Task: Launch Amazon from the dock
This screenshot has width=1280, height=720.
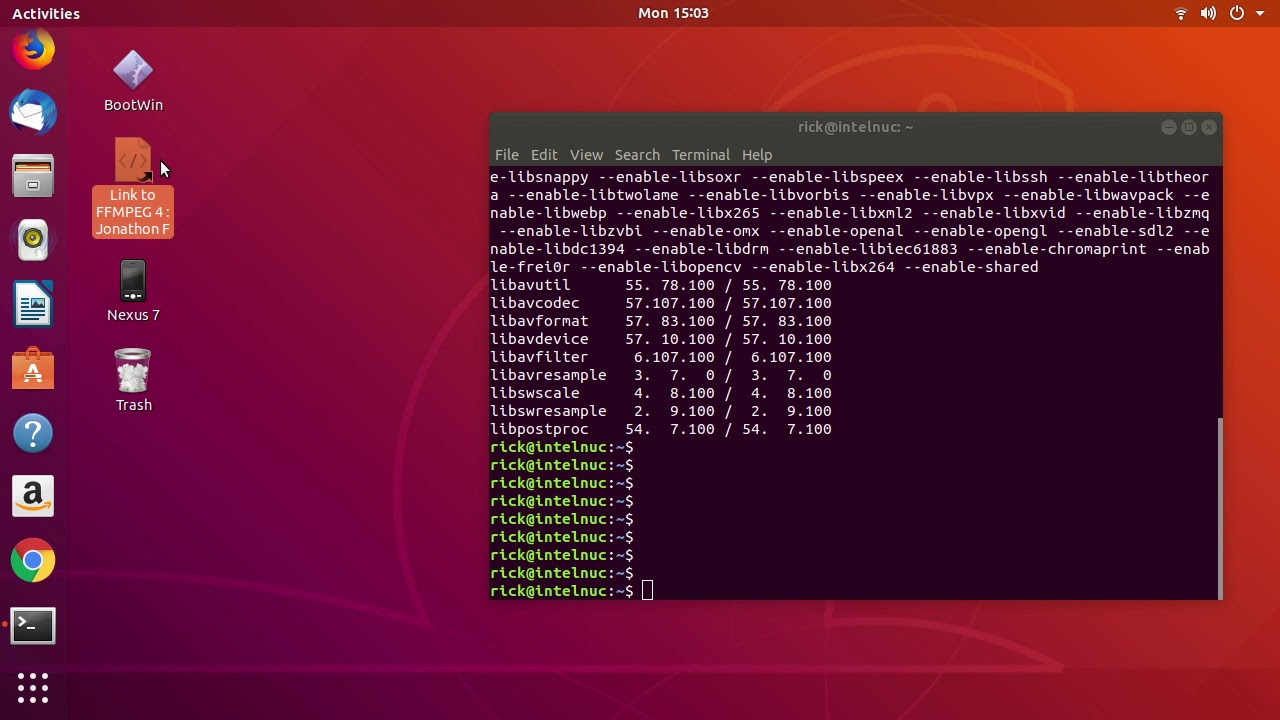Action: tap(33, 497)
